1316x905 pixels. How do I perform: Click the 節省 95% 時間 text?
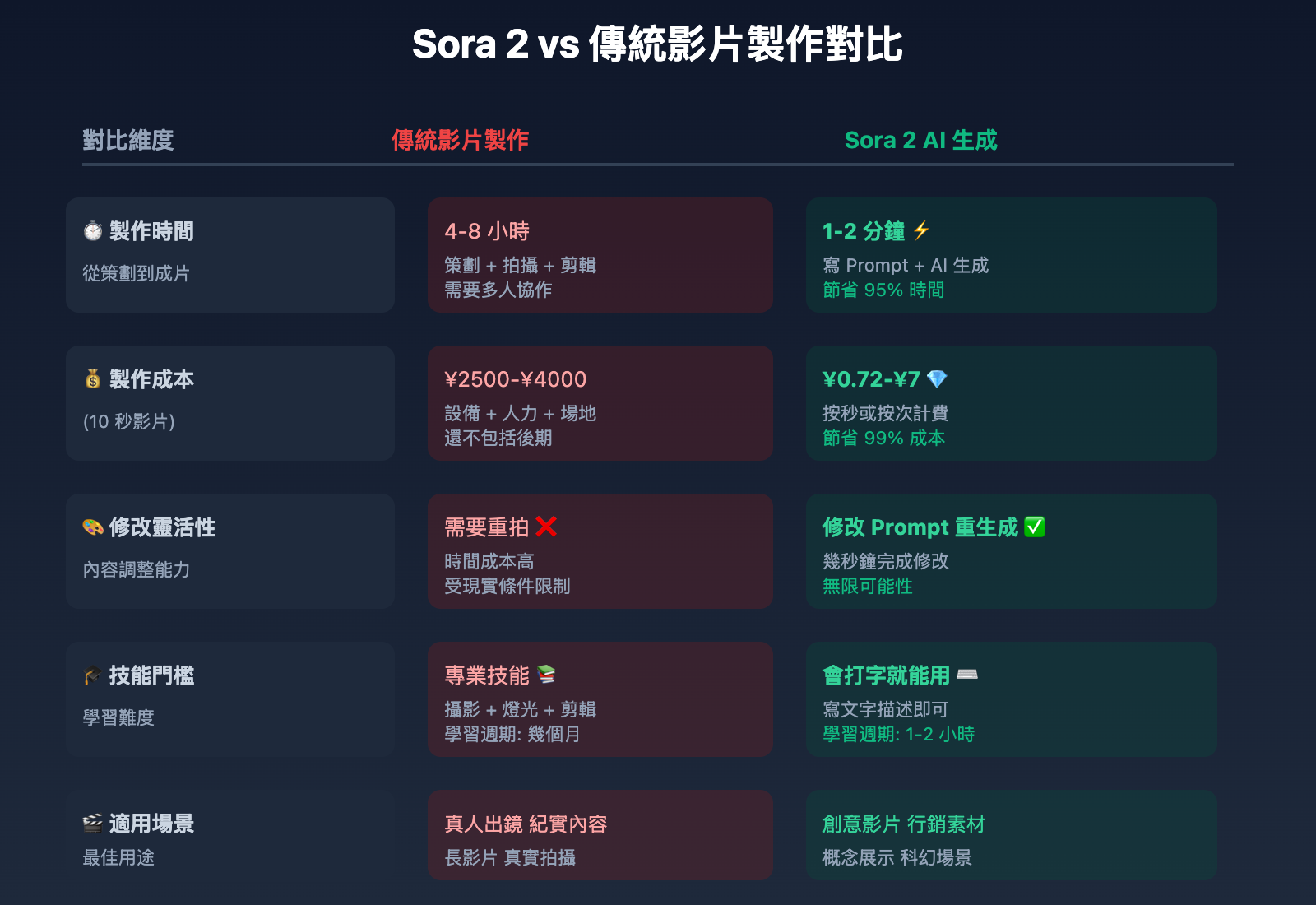pos(883,290)
